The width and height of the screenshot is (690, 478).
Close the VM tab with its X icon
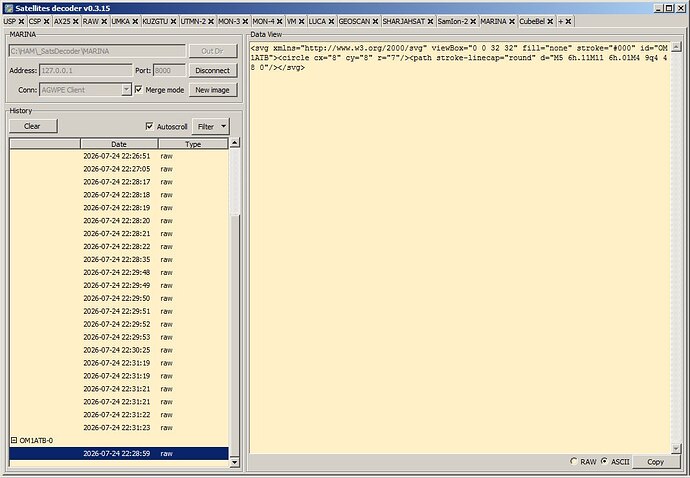tap(301, 22)
